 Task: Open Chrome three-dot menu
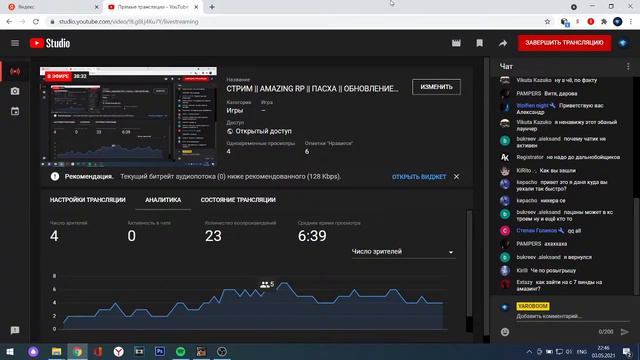(x=631, y=22)
